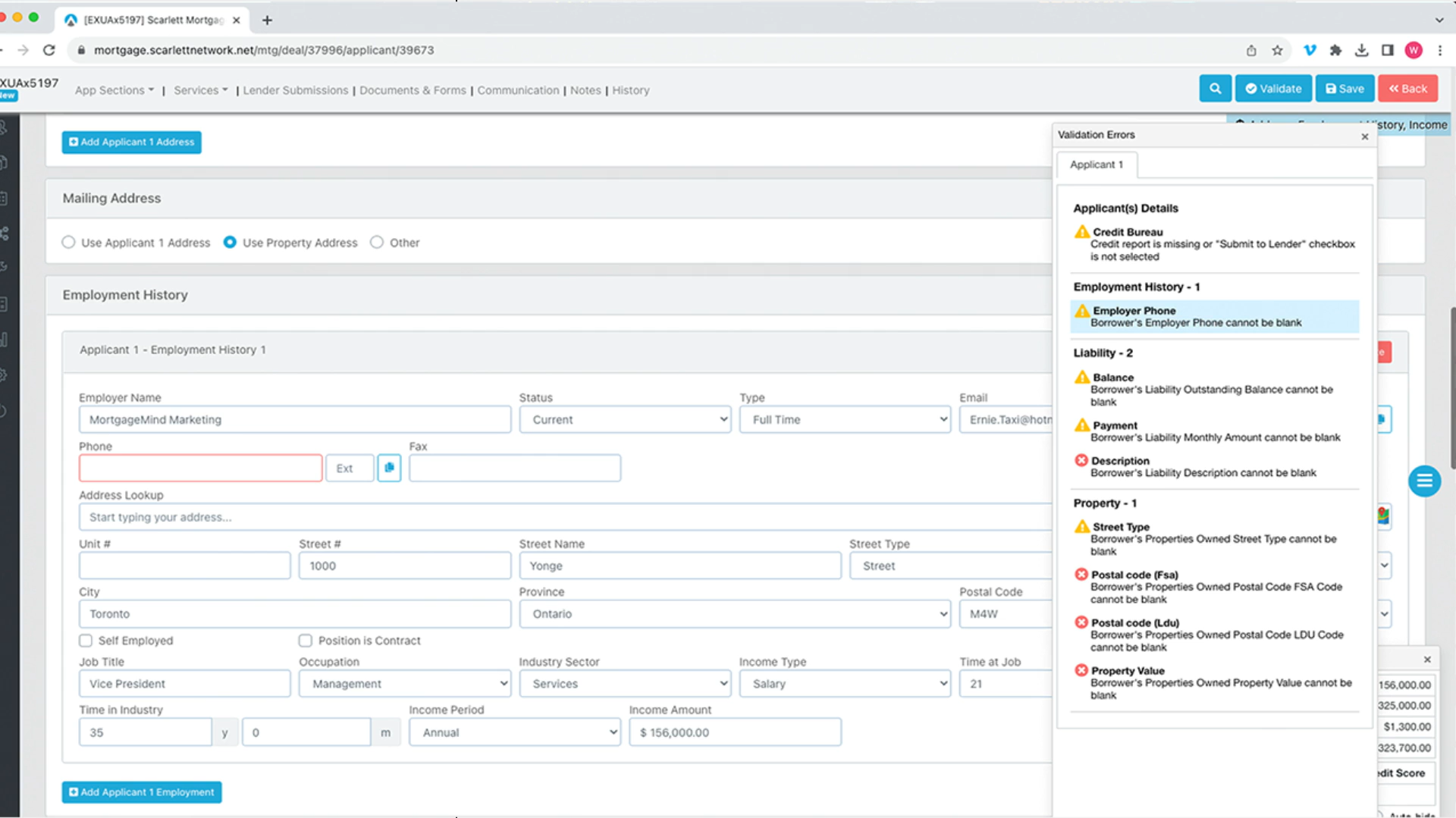The height and width of the screenshot is (818, 1456).
Task: Click the blue search magnifier button
Action: coord(1215,89)
